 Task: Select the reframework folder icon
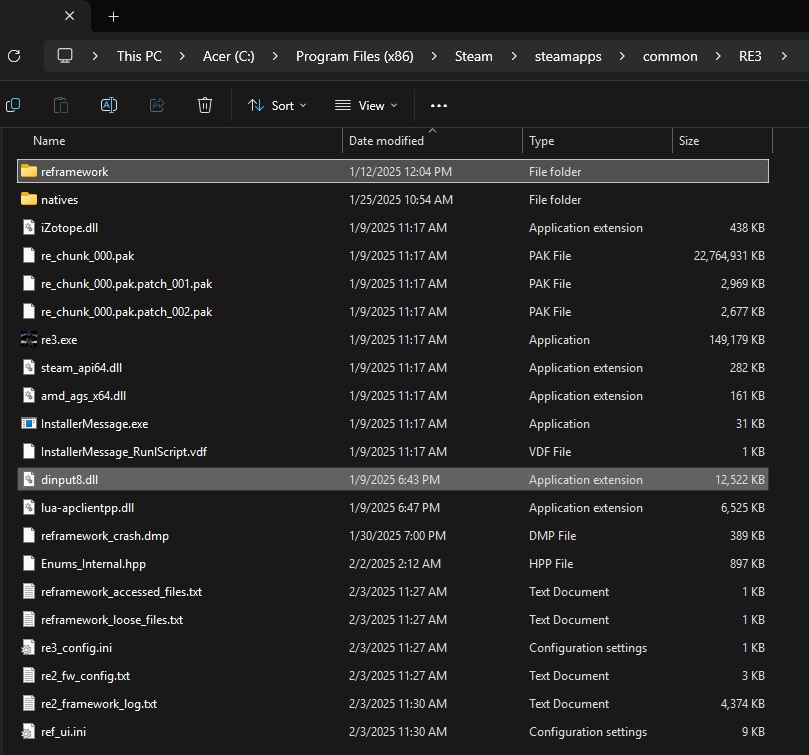click(x=29, y=171)
